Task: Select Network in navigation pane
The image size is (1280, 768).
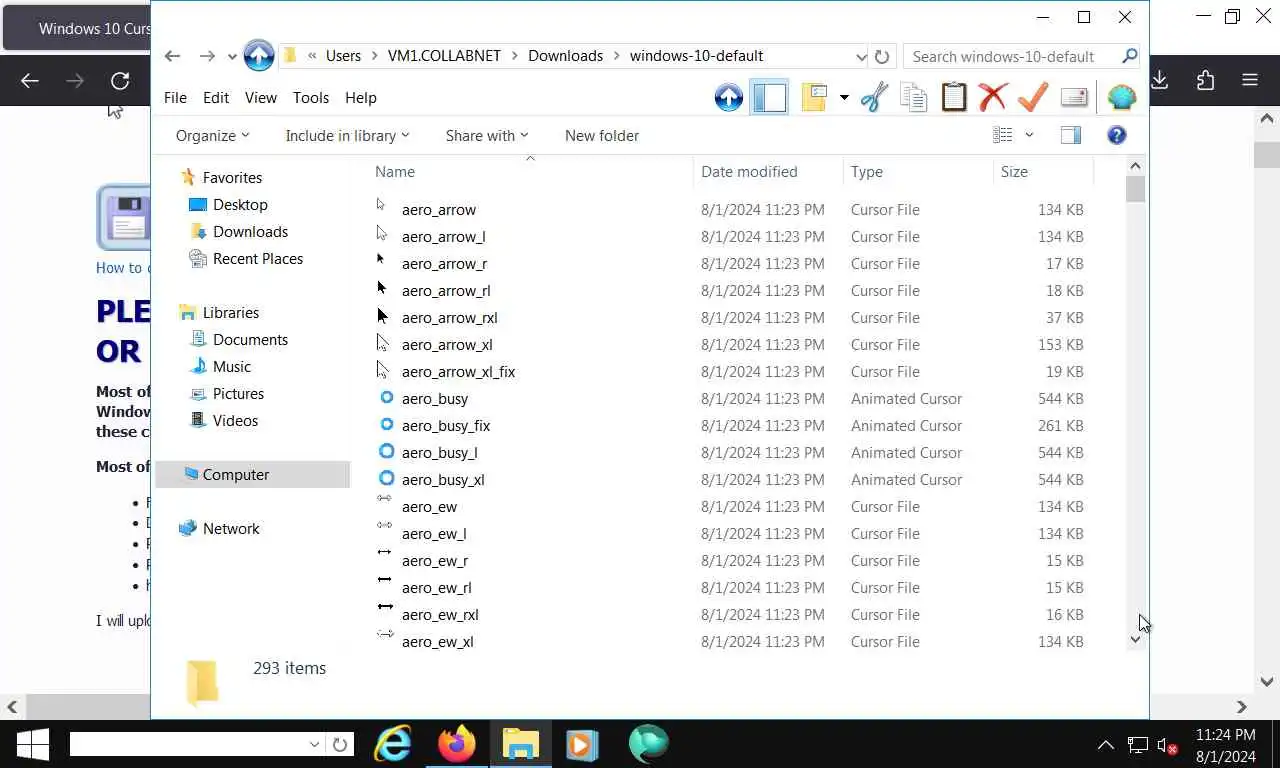Action: point(231,528)
